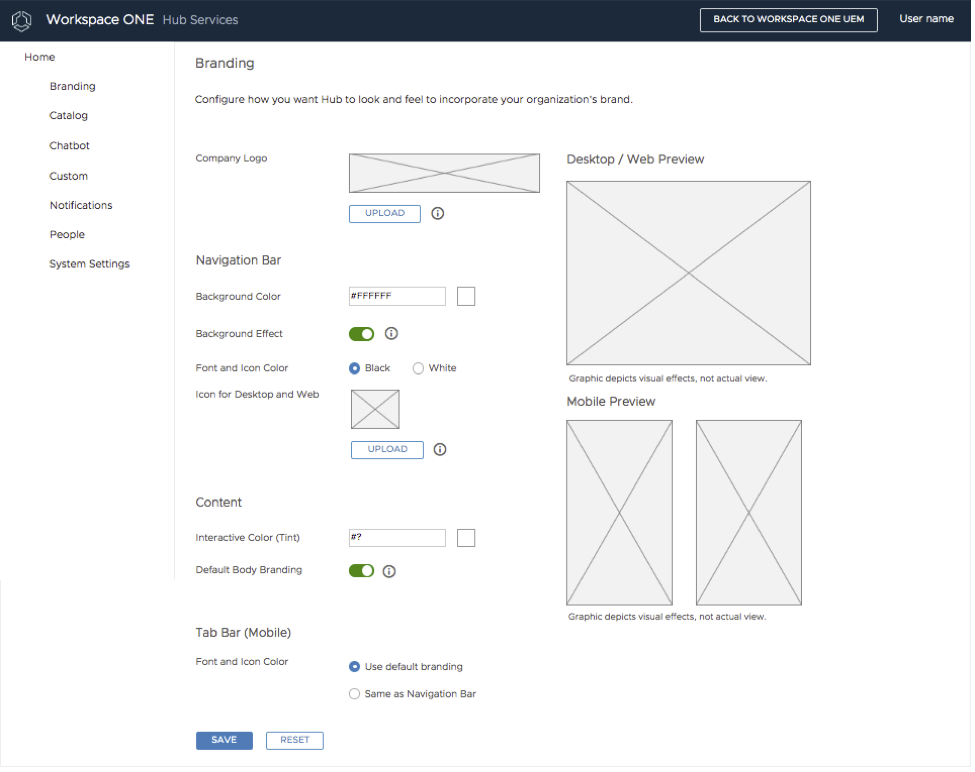Go to People section
The width and height of the screenshot is (975, 772).
coord(68,236)
